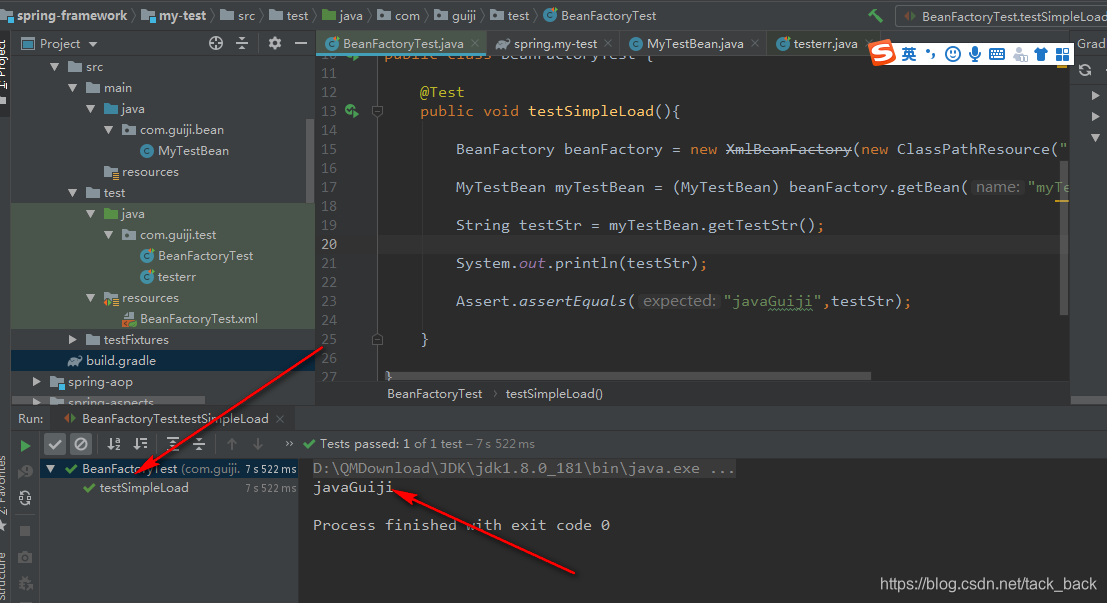Close the BeanFactoryTest.java tab

pos(475,44)
